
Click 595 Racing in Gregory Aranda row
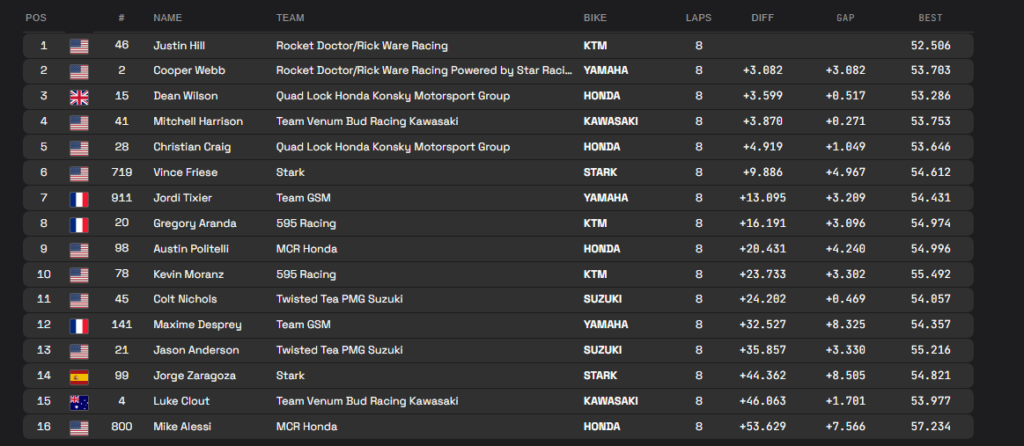coord(306,224)
